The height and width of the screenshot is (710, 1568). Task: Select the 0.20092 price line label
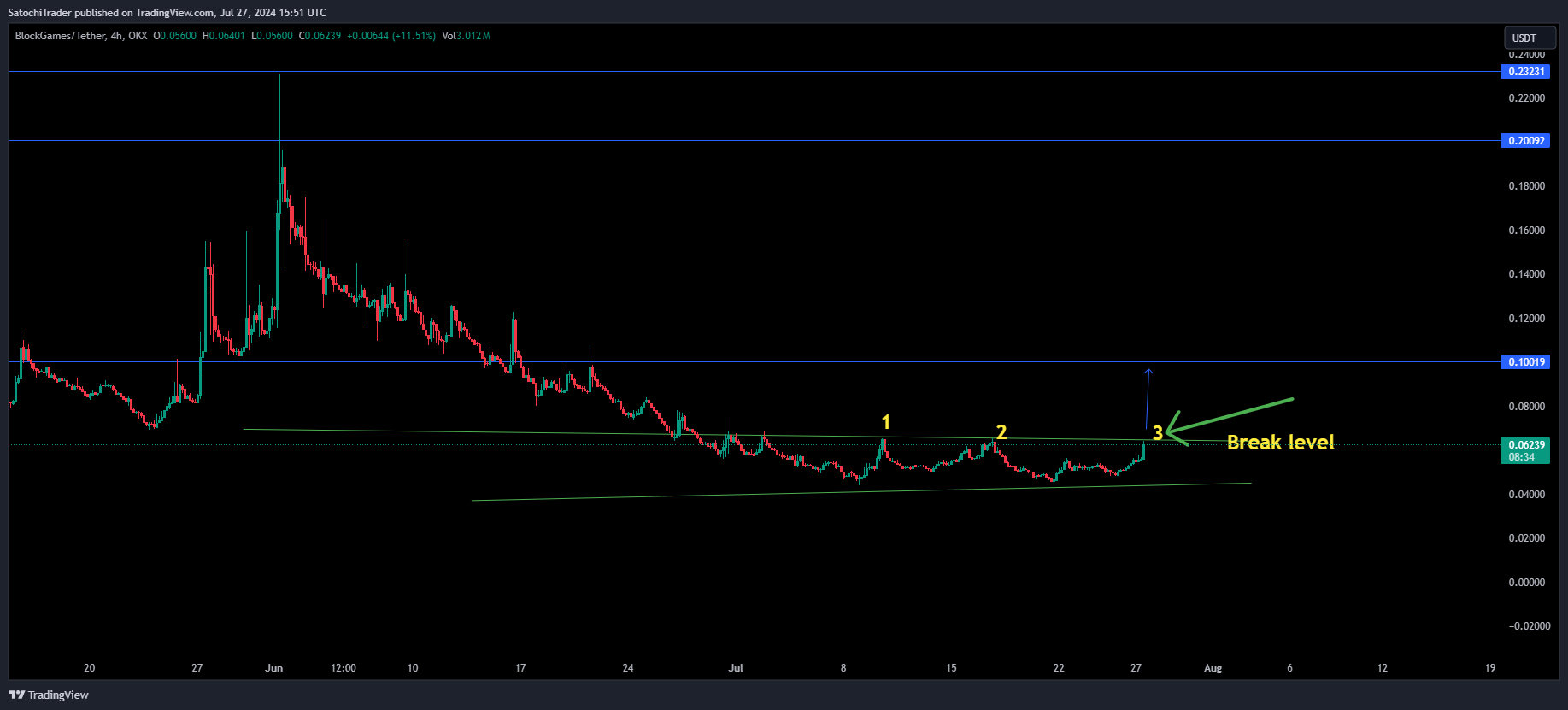1526,141
